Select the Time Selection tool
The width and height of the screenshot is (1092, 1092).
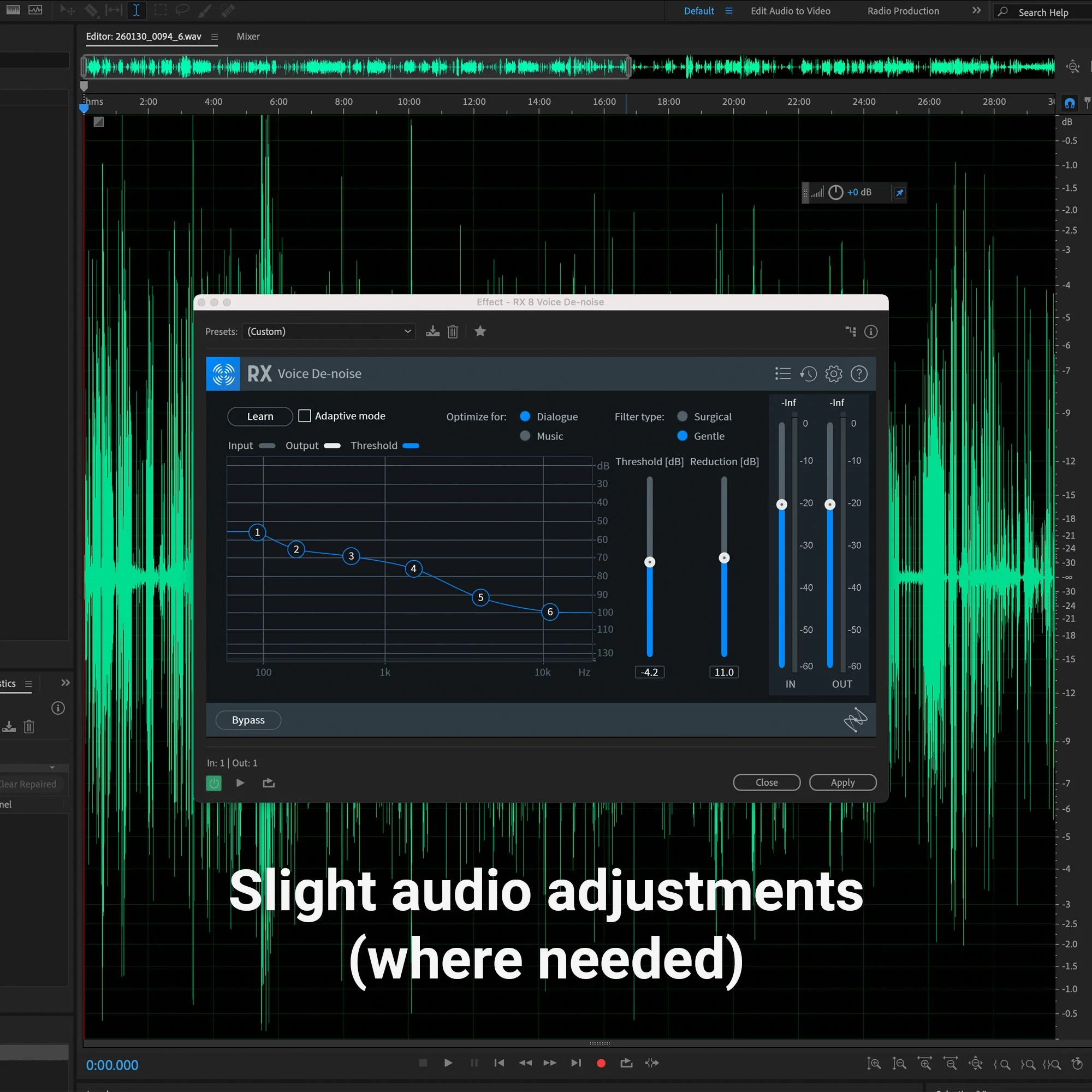pyautogui.click(x=136, y=10)
